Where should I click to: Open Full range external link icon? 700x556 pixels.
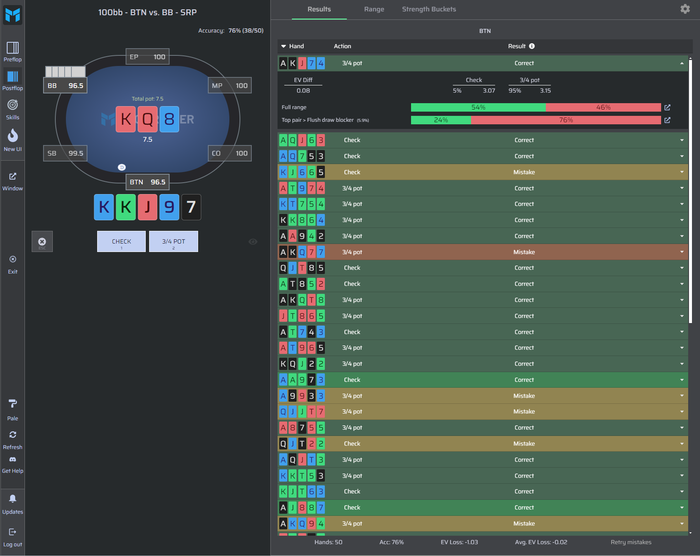pyautogui.click(x=667, y=107)
